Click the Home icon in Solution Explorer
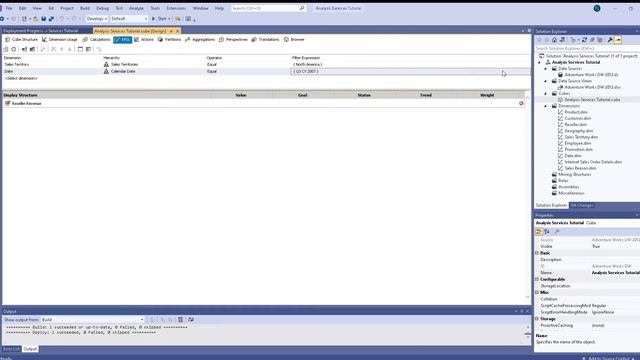 pos(554,40)
